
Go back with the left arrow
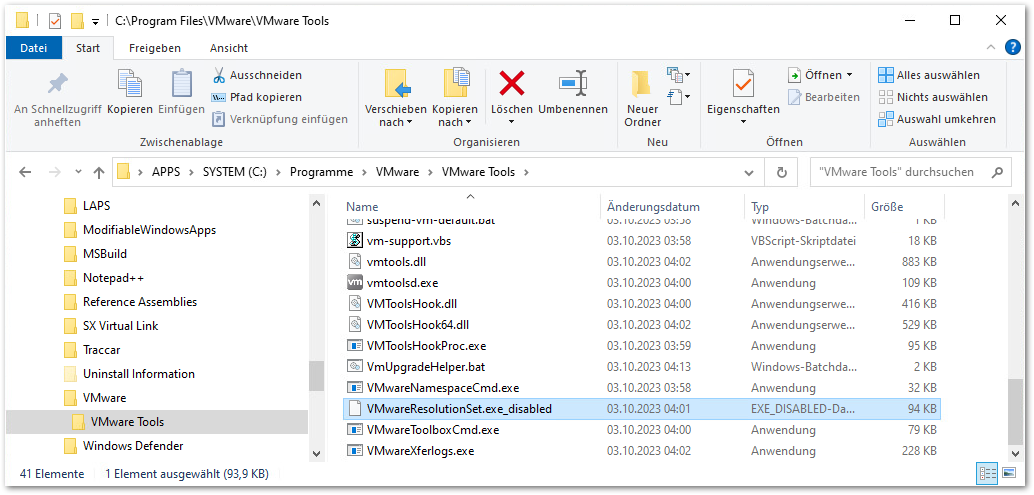[25, 172]
